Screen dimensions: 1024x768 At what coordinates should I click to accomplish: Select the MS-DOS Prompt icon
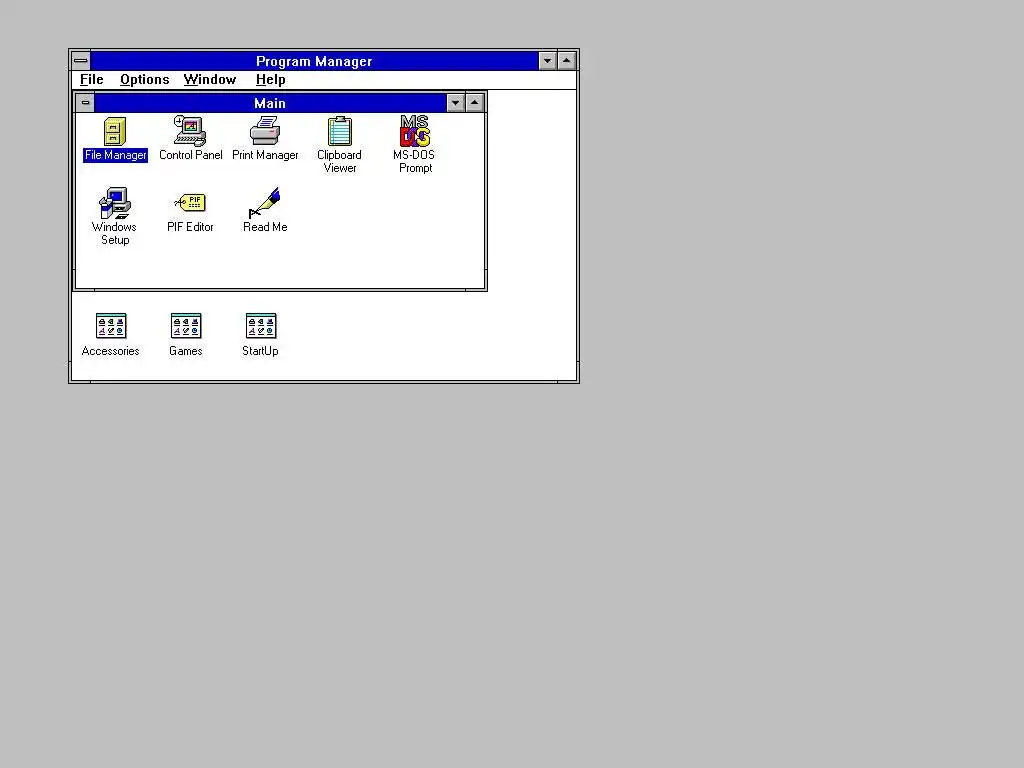[415, 131]
